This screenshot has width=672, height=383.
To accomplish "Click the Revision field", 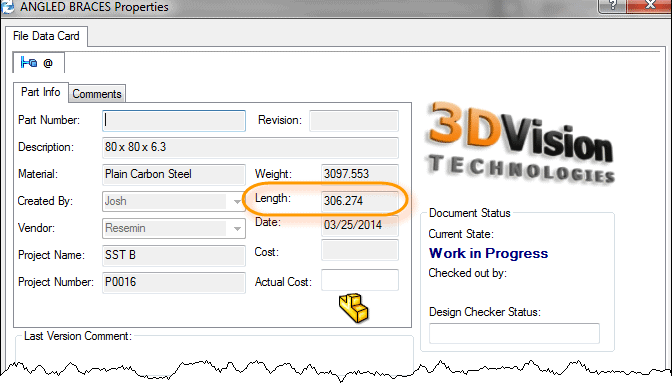I will click(x=354, y=120).
